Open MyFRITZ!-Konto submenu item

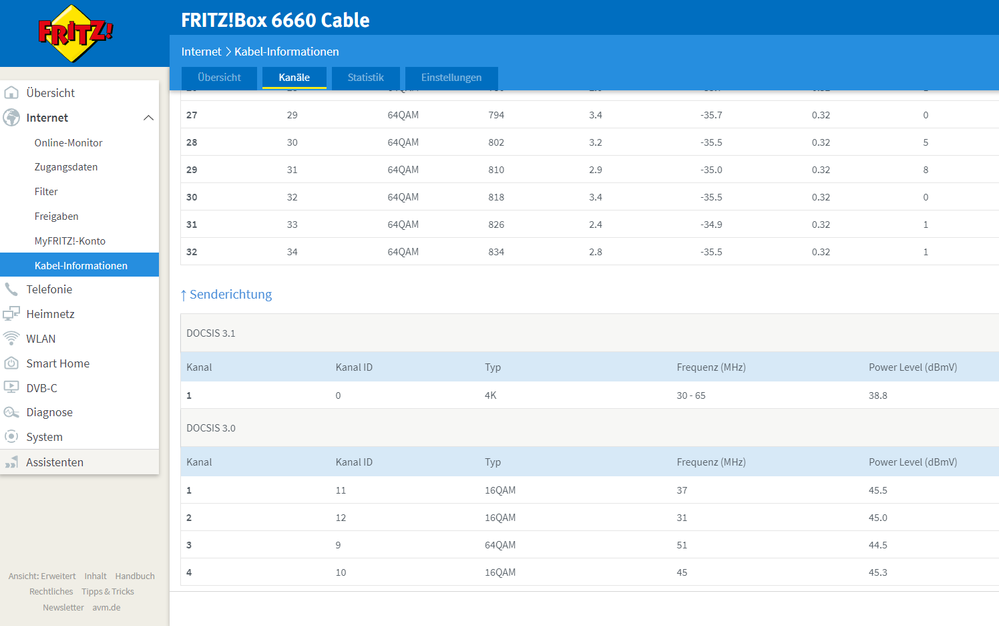coord(69,241)
